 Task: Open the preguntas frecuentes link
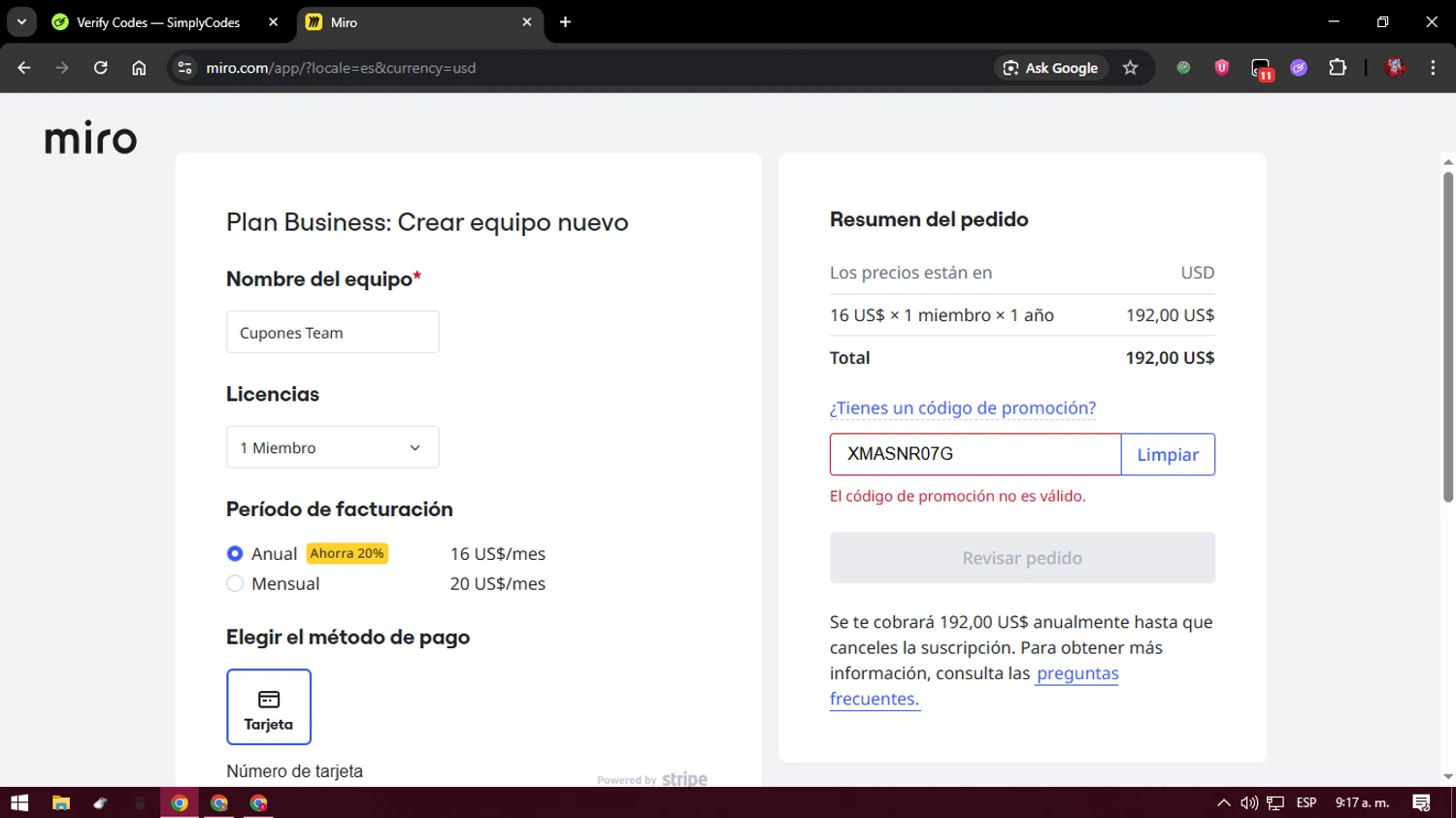pyautogui.click(x=1077, y=673)
